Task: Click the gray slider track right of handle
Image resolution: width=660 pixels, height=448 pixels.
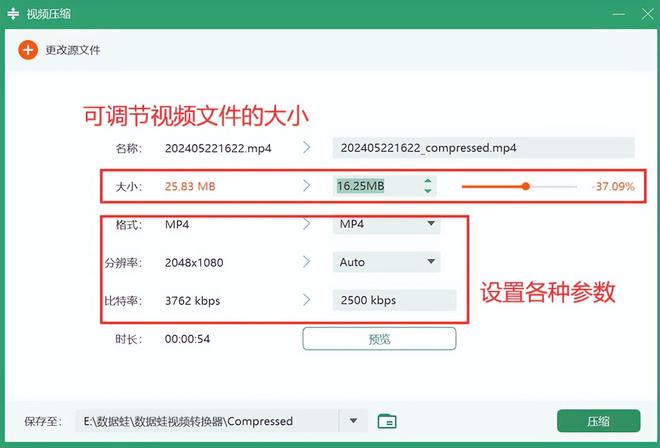Action: tap(553, 186)
